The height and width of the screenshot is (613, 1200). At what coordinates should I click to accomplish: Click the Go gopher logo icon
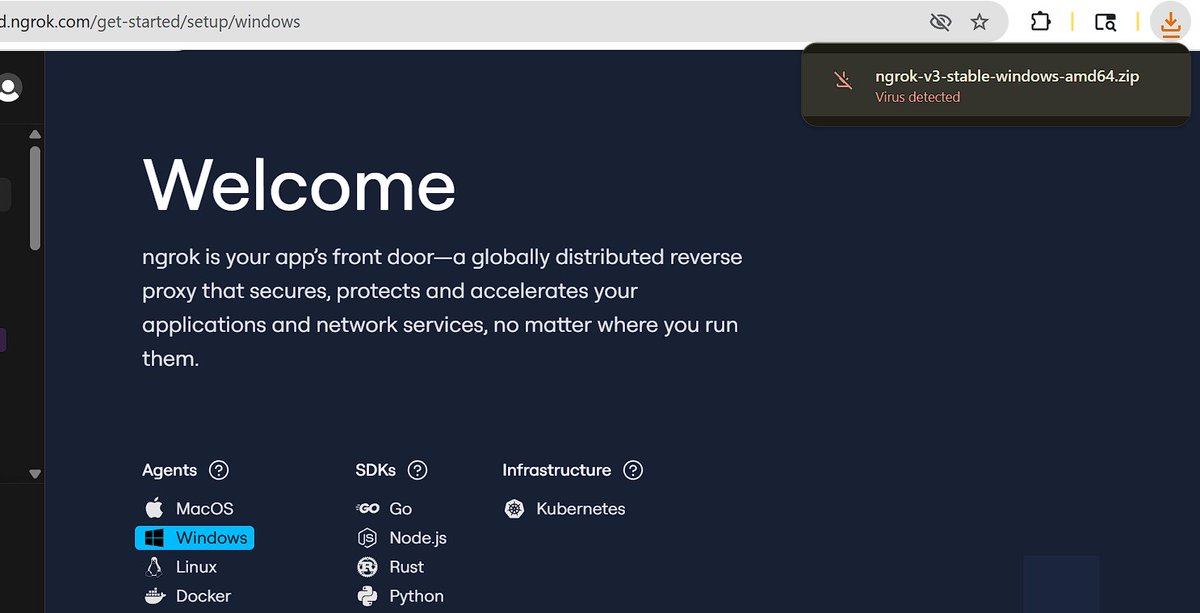367,509
